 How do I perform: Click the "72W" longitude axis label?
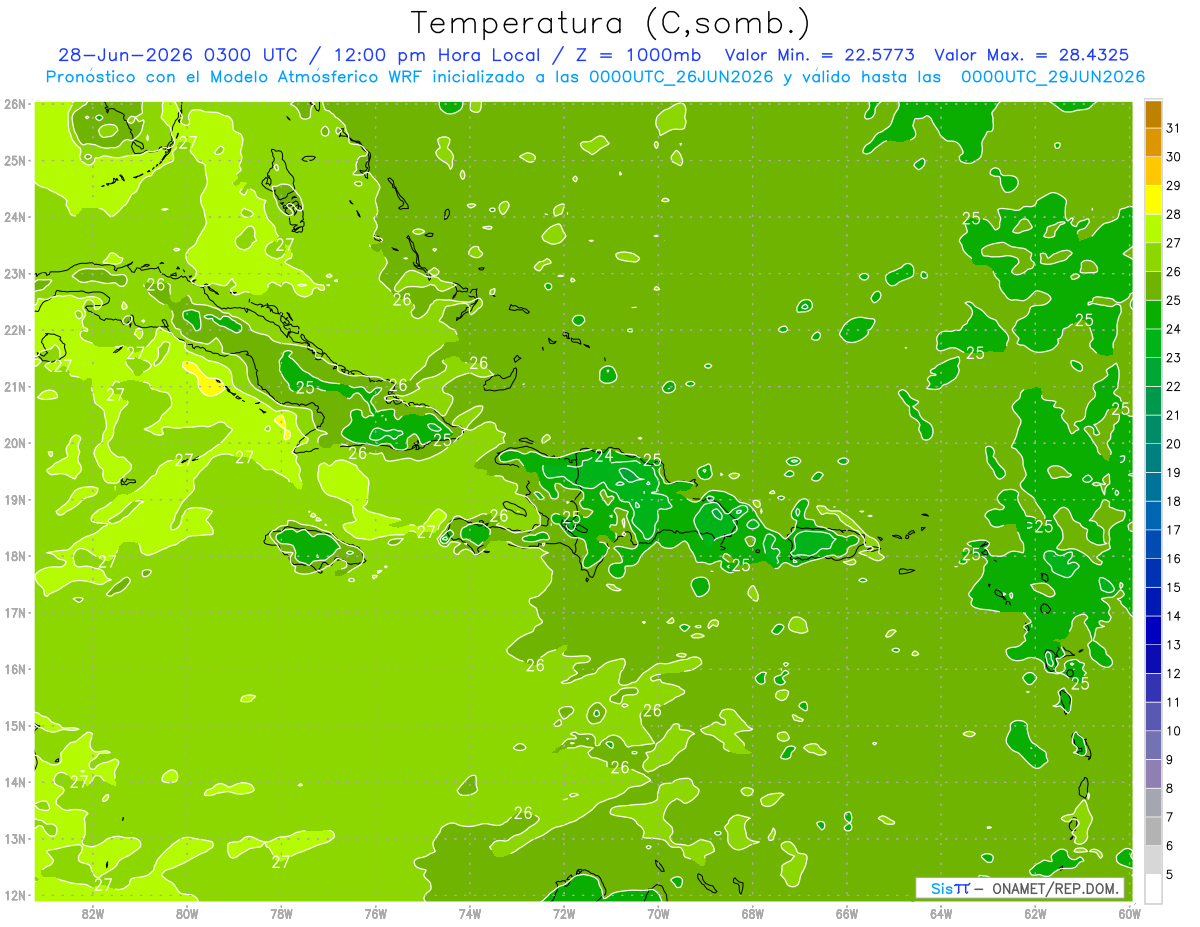coord(564,913)
